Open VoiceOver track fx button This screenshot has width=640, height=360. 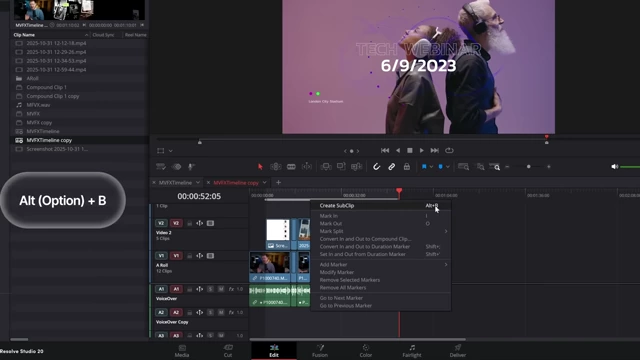[231, 289]
